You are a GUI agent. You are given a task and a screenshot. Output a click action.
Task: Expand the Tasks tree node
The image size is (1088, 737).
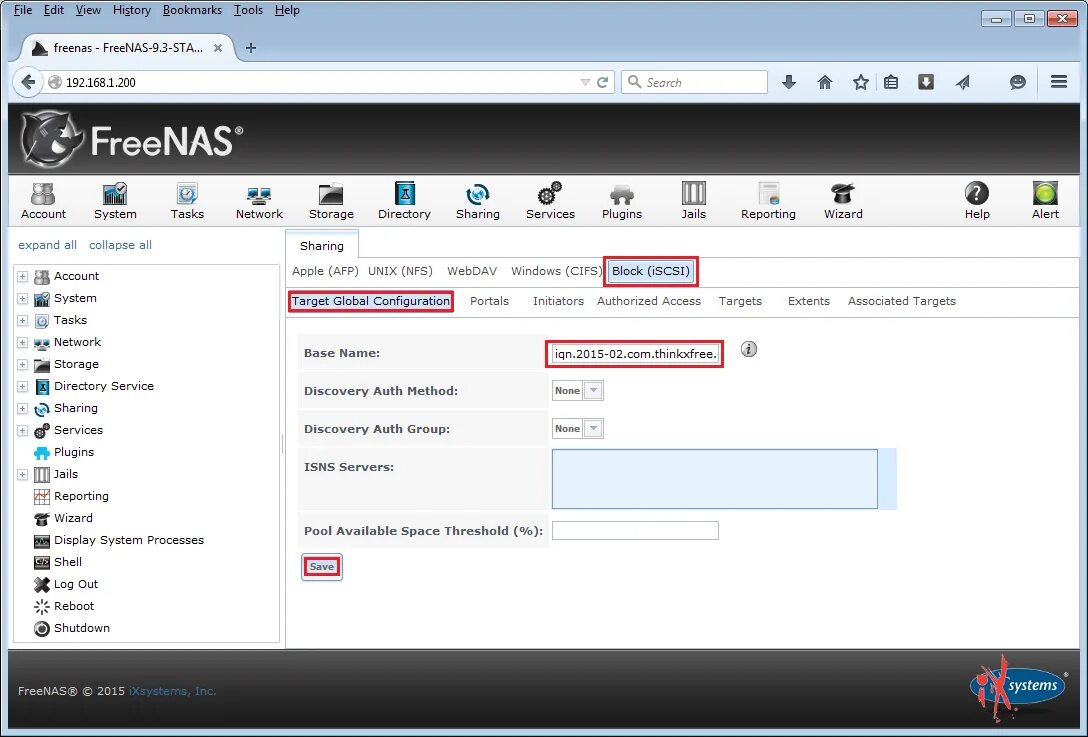tap(22, 321)
